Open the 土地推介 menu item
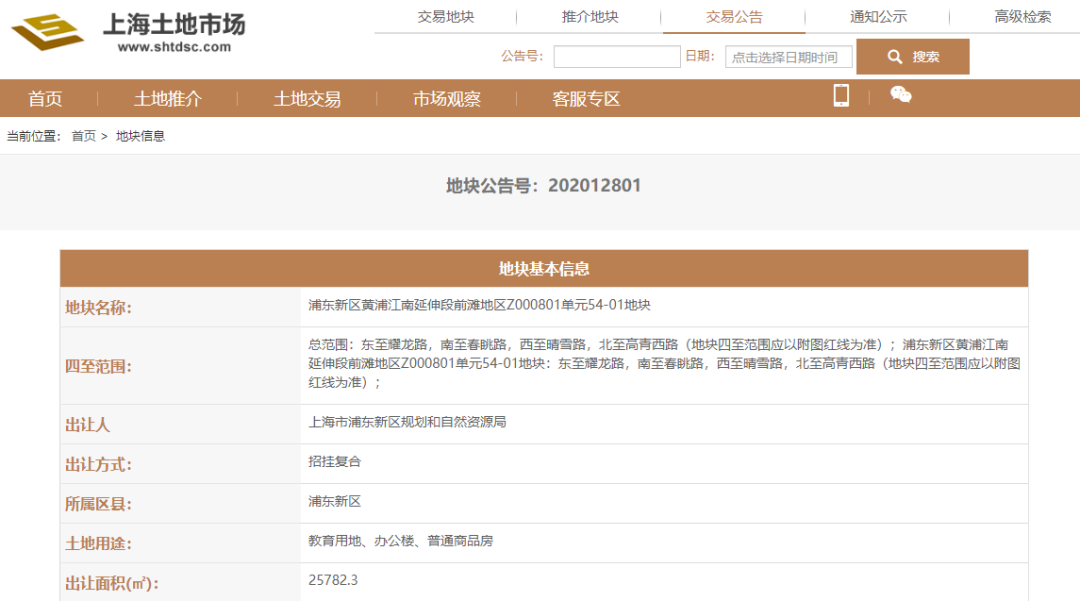 (168, 99)
